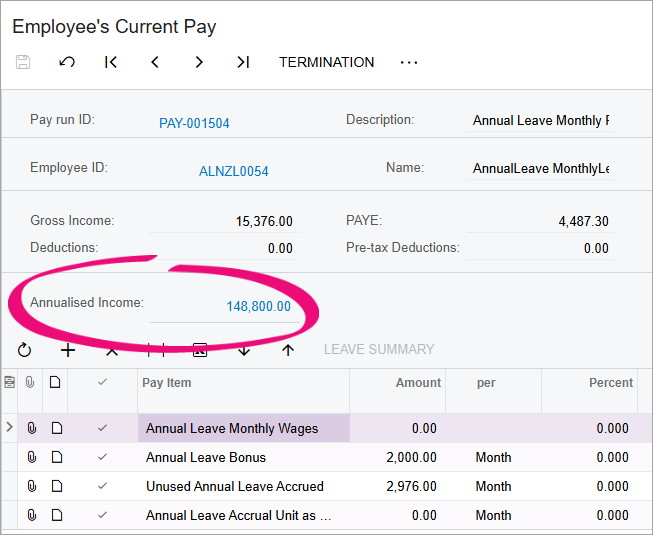The height and width of the screenshot is (535, 653).
Task: Click Month per cell for Annual Leave Bonus
Action: point(493,458)
